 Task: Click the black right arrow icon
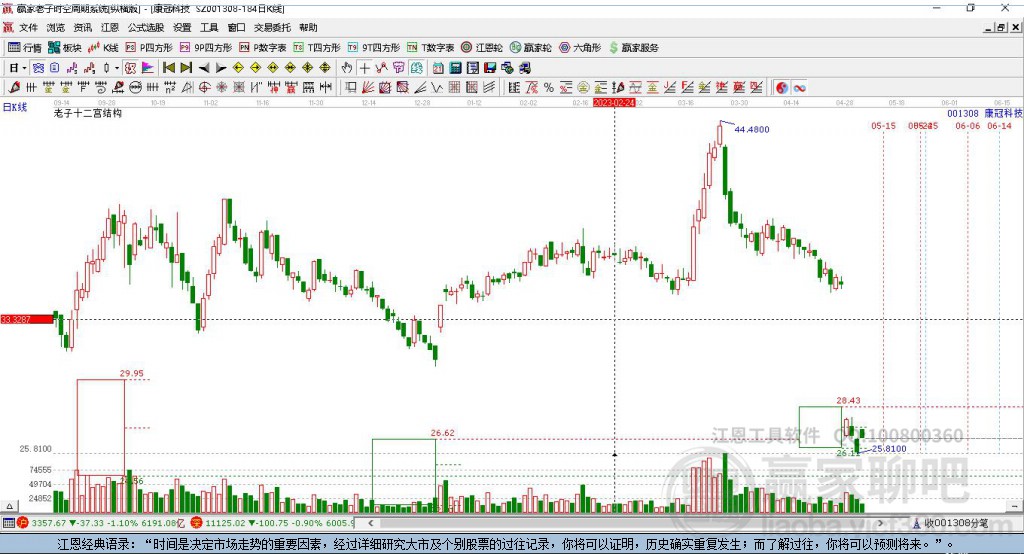click(x=221, y=68)
